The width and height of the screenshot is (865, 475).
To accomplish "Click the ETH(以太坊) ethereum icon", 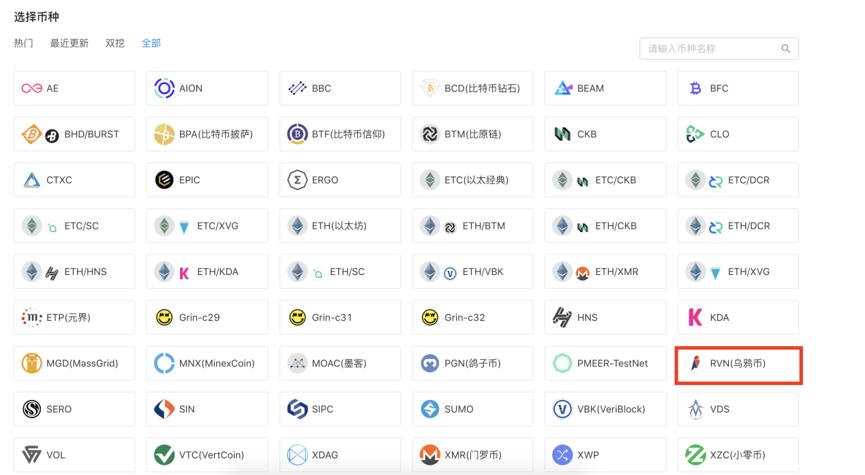I will (x=297, y=226).
